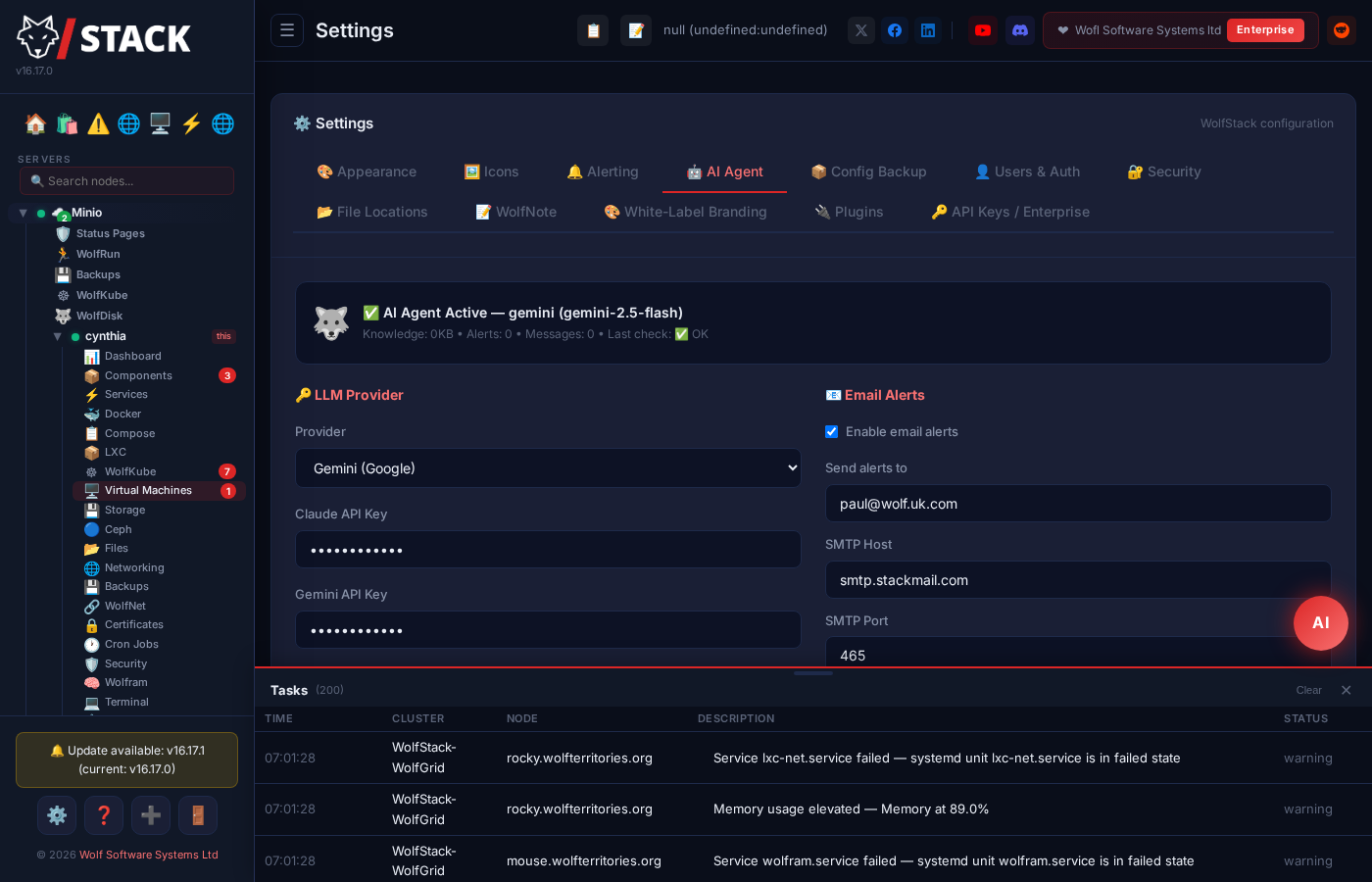Open Status Pages in the server tree
Viewport: 1372px width, 882px height.
tap(110, 233)
